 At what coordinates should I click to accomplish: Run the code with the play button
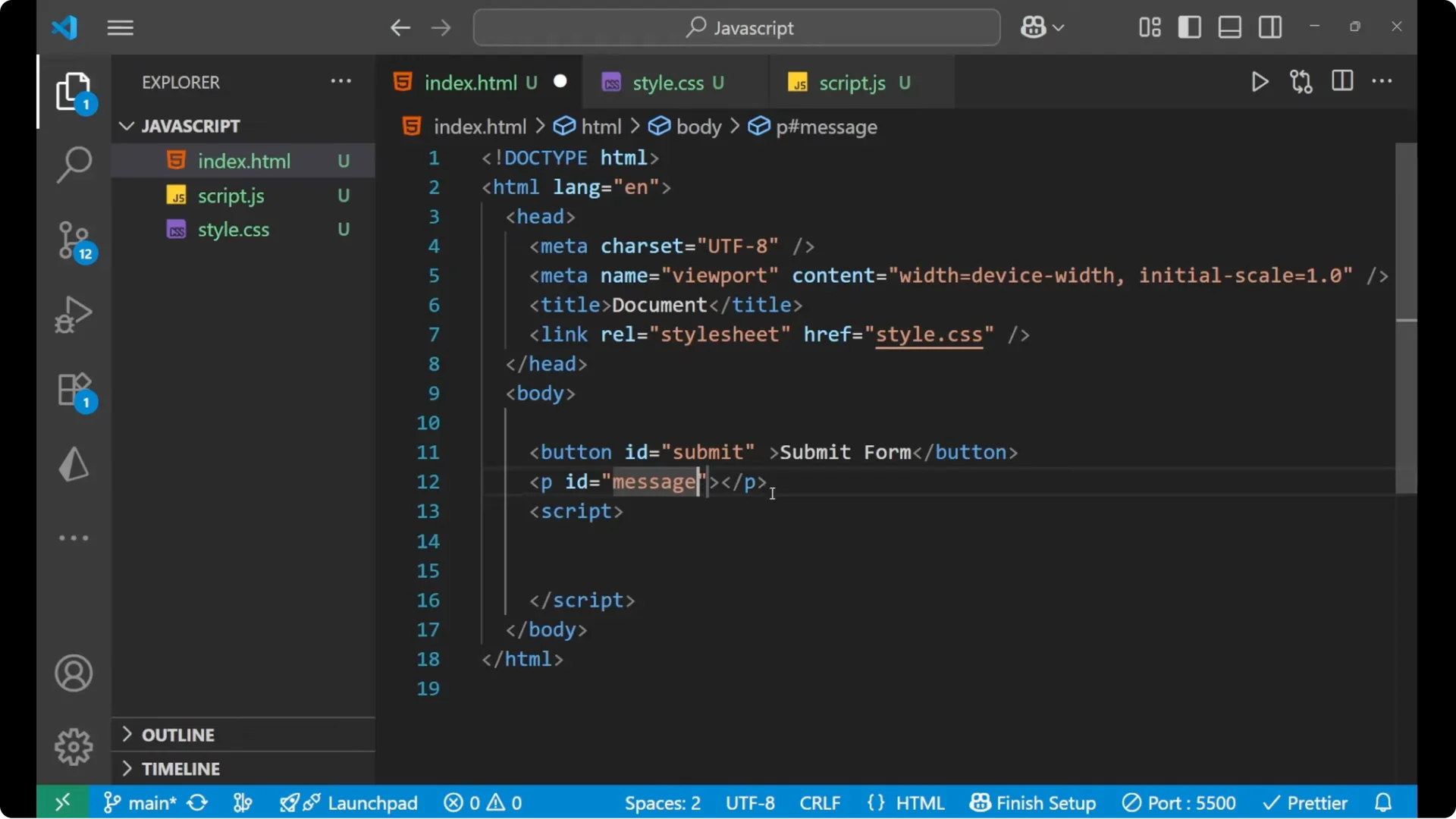point(1260,82)
